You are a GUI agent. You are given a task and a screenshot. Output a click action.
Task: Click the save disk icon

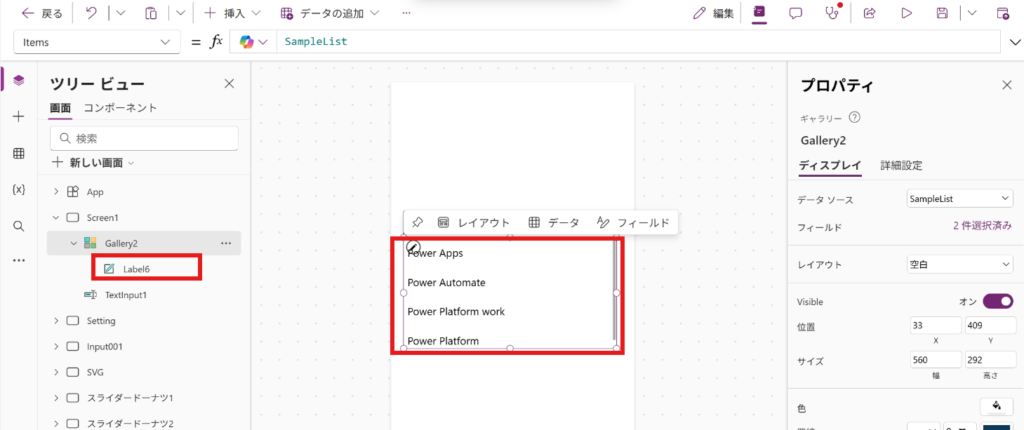[941, 14]
